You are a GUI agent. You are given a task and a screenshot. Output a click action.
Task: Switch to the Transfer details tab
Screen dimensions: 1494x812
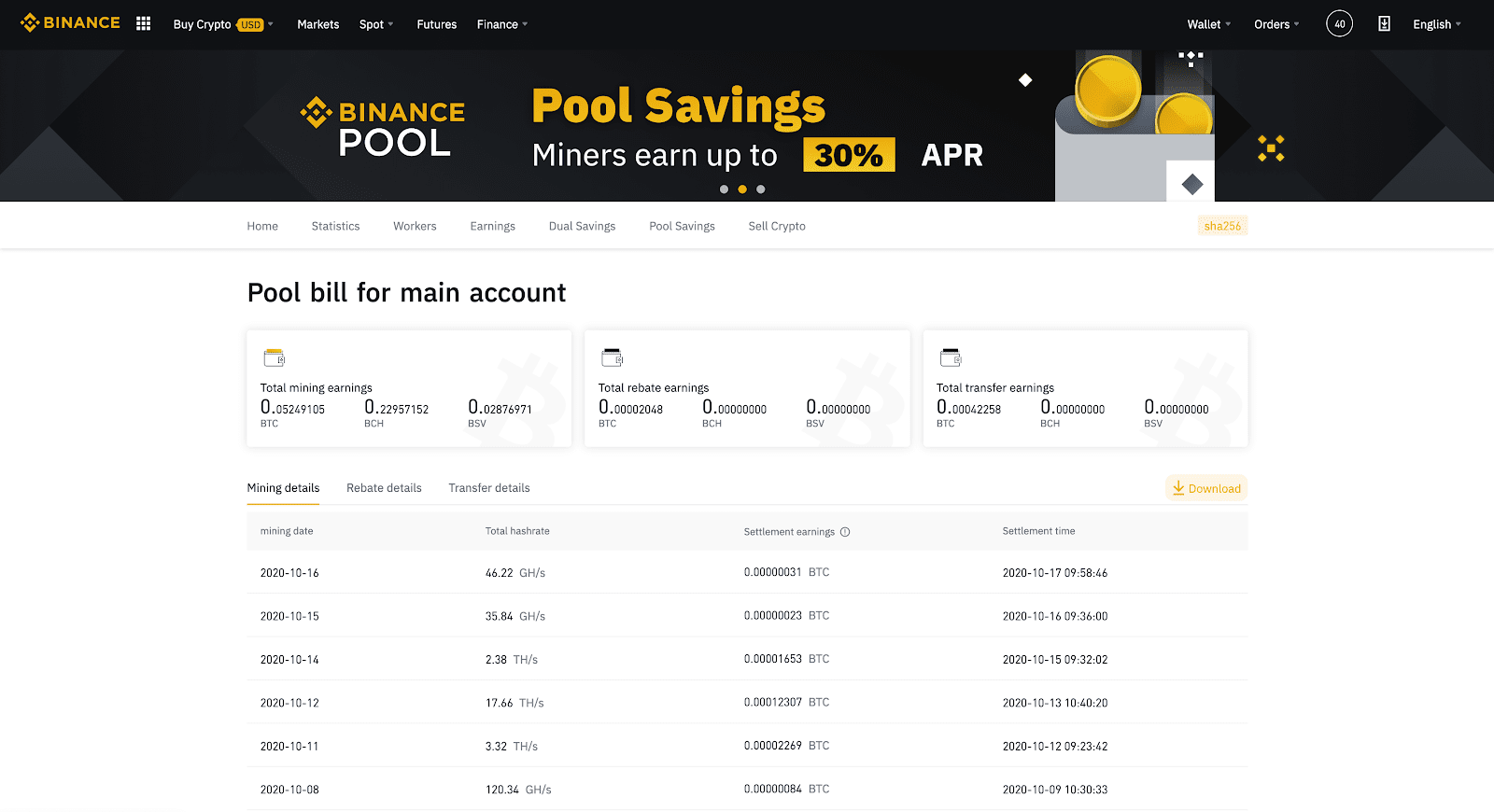click(489, 488)
